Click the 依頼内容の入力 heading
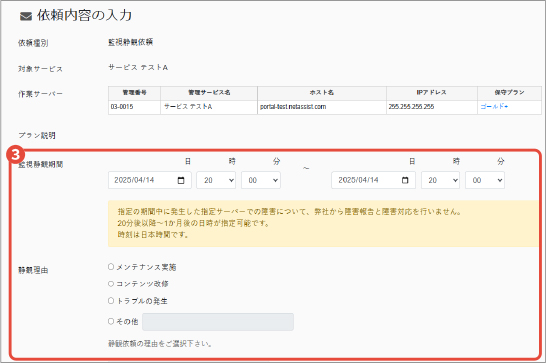This screenshot has height=363, width=546. [85, 16]
